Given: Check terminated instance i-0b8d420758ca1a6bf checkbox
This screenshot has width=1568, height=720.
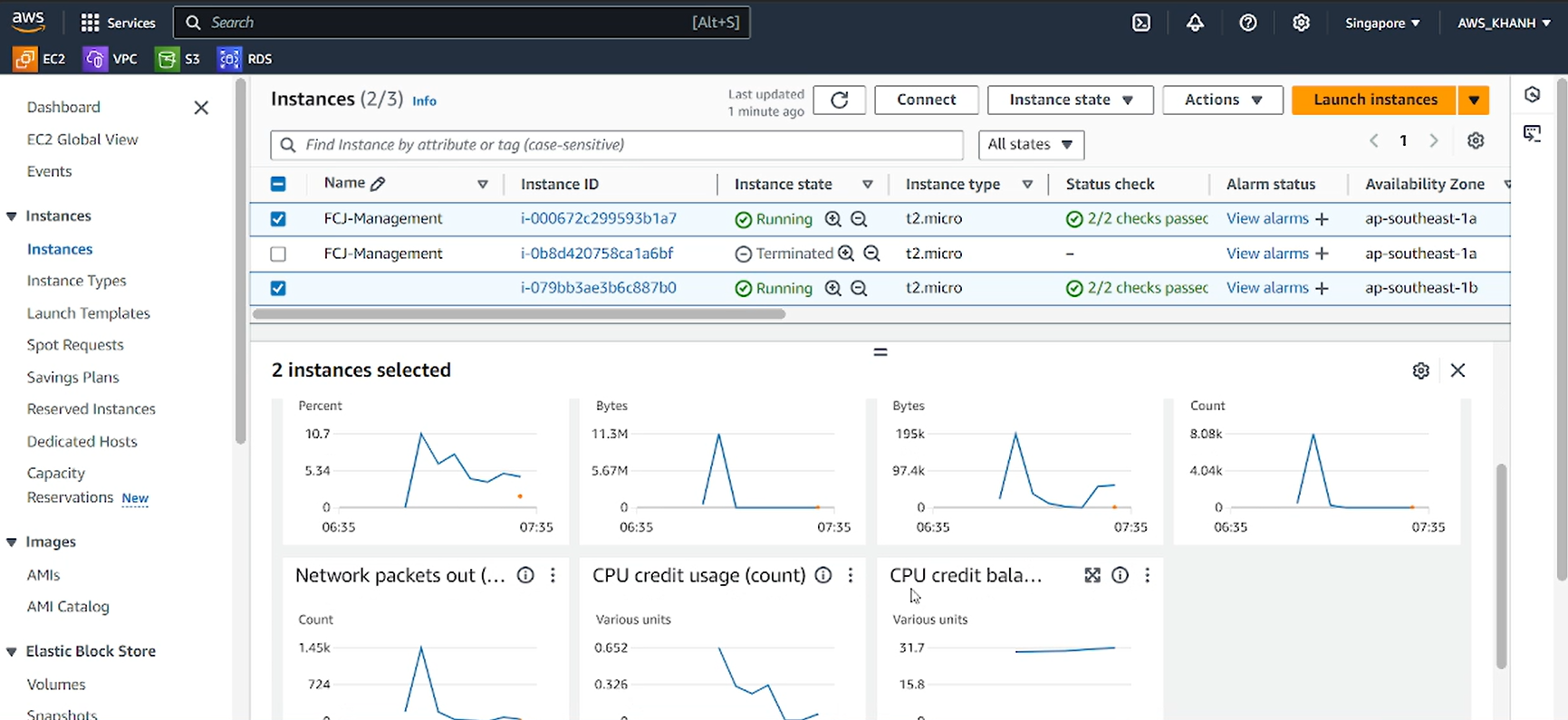Looking at the screenshot, I should click(x=278, y=254).
